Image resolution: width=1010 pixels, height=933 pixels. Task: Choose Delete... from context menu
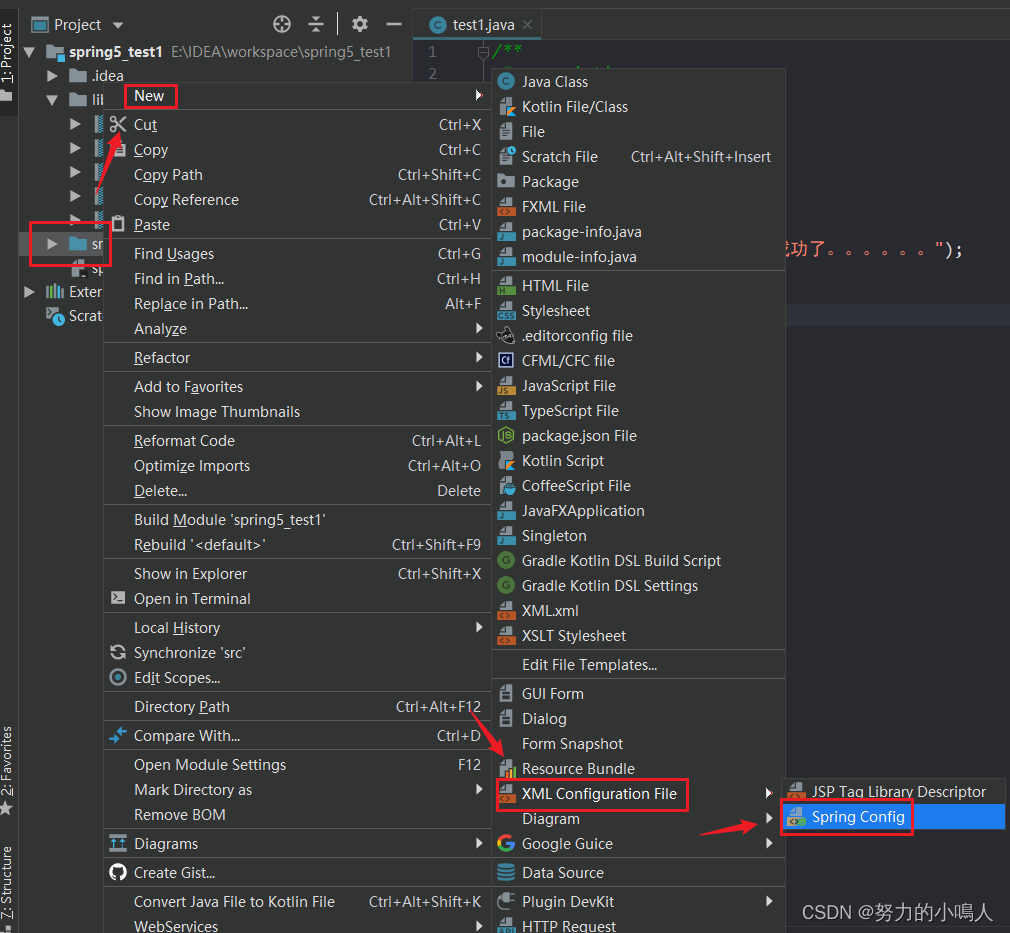coord(298,491)
